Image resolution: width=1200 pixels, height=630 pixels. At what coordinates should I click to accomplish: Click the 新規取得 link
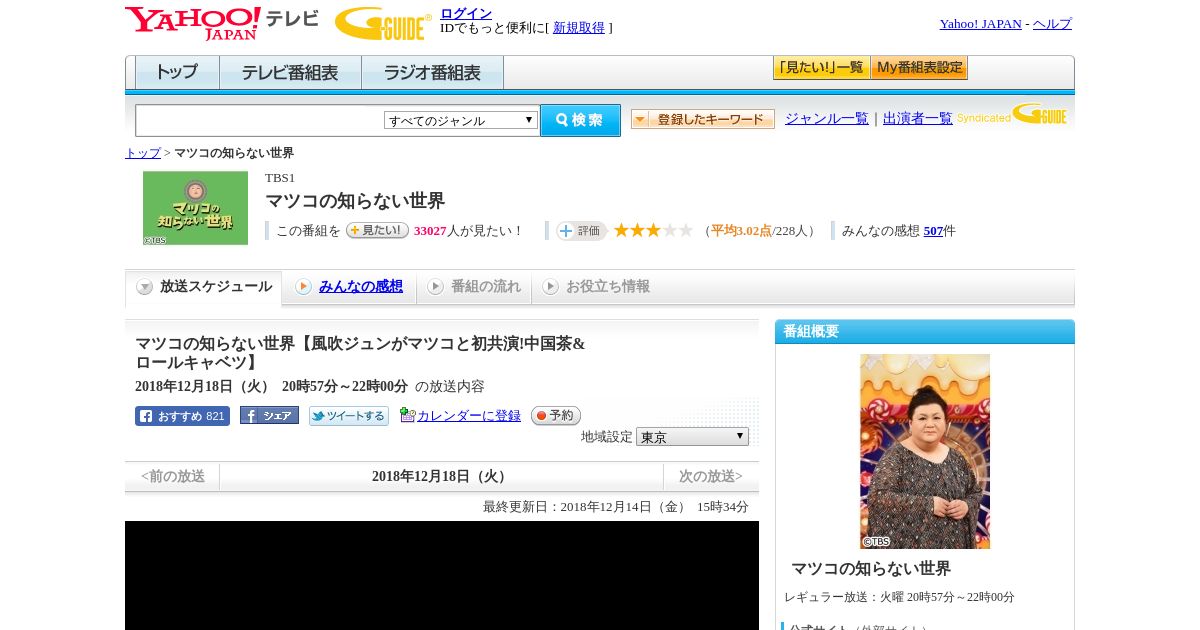coord(579,28)
